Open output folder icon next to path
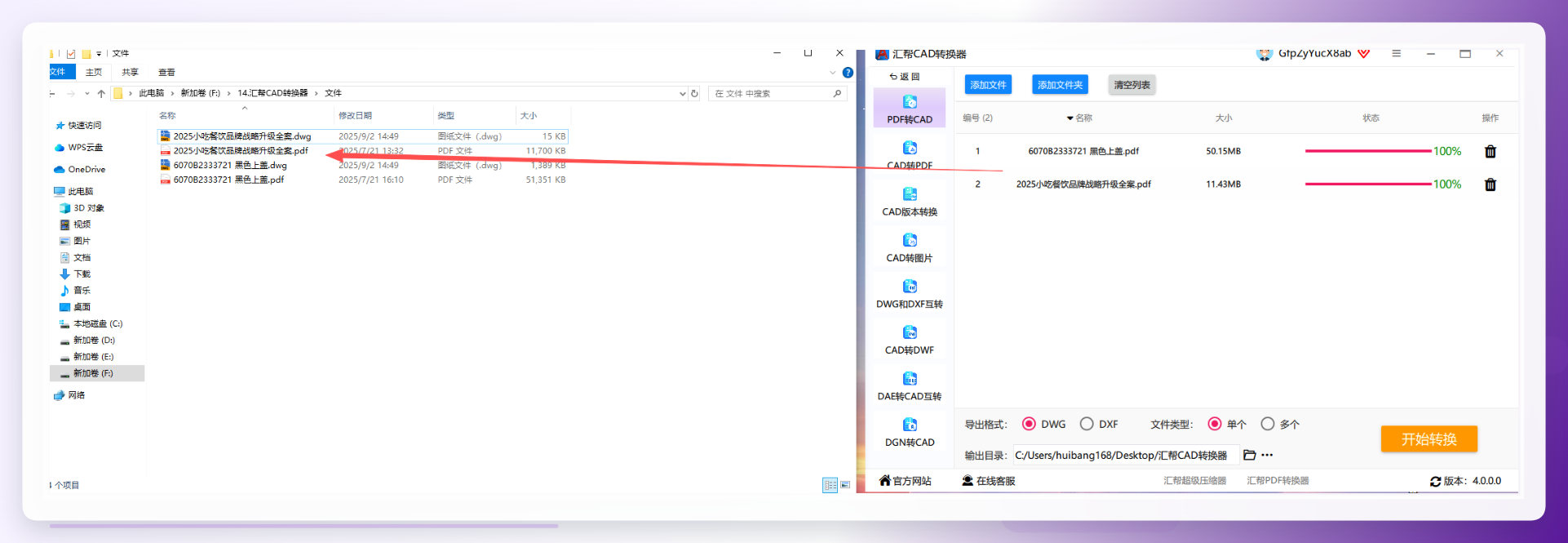 coord(1249,455)
